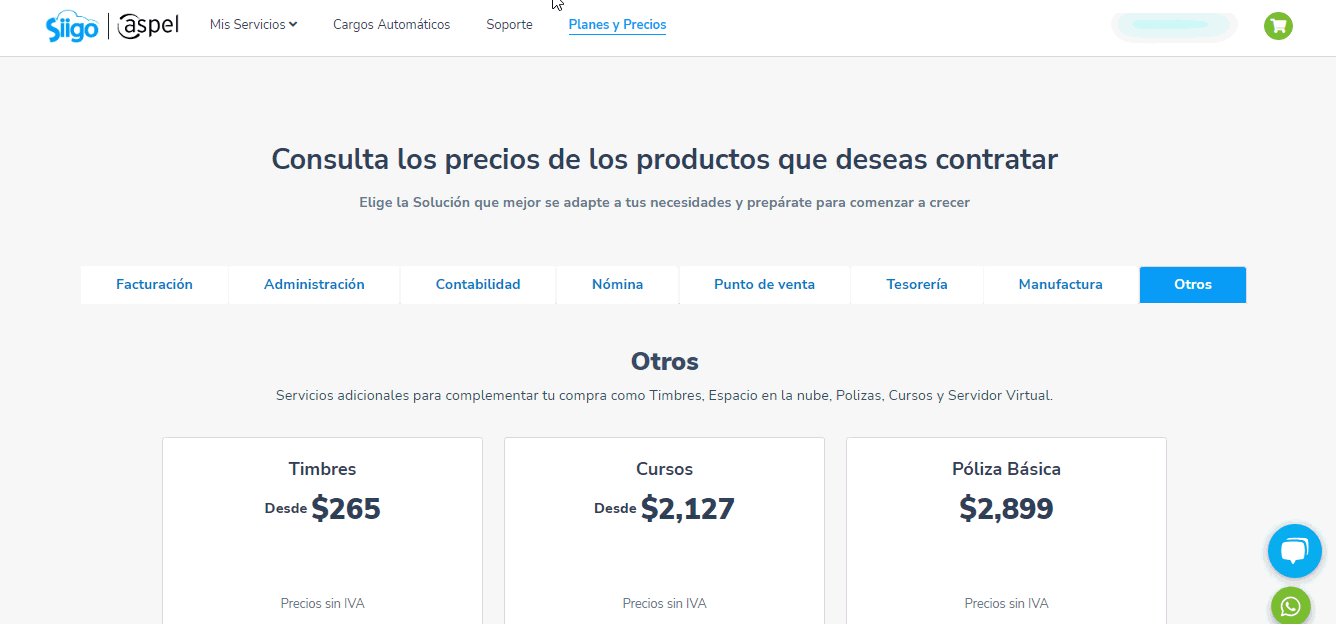Select the Cursos pricing card
The height and width of the screenshot is (624, 1336).
664,530
